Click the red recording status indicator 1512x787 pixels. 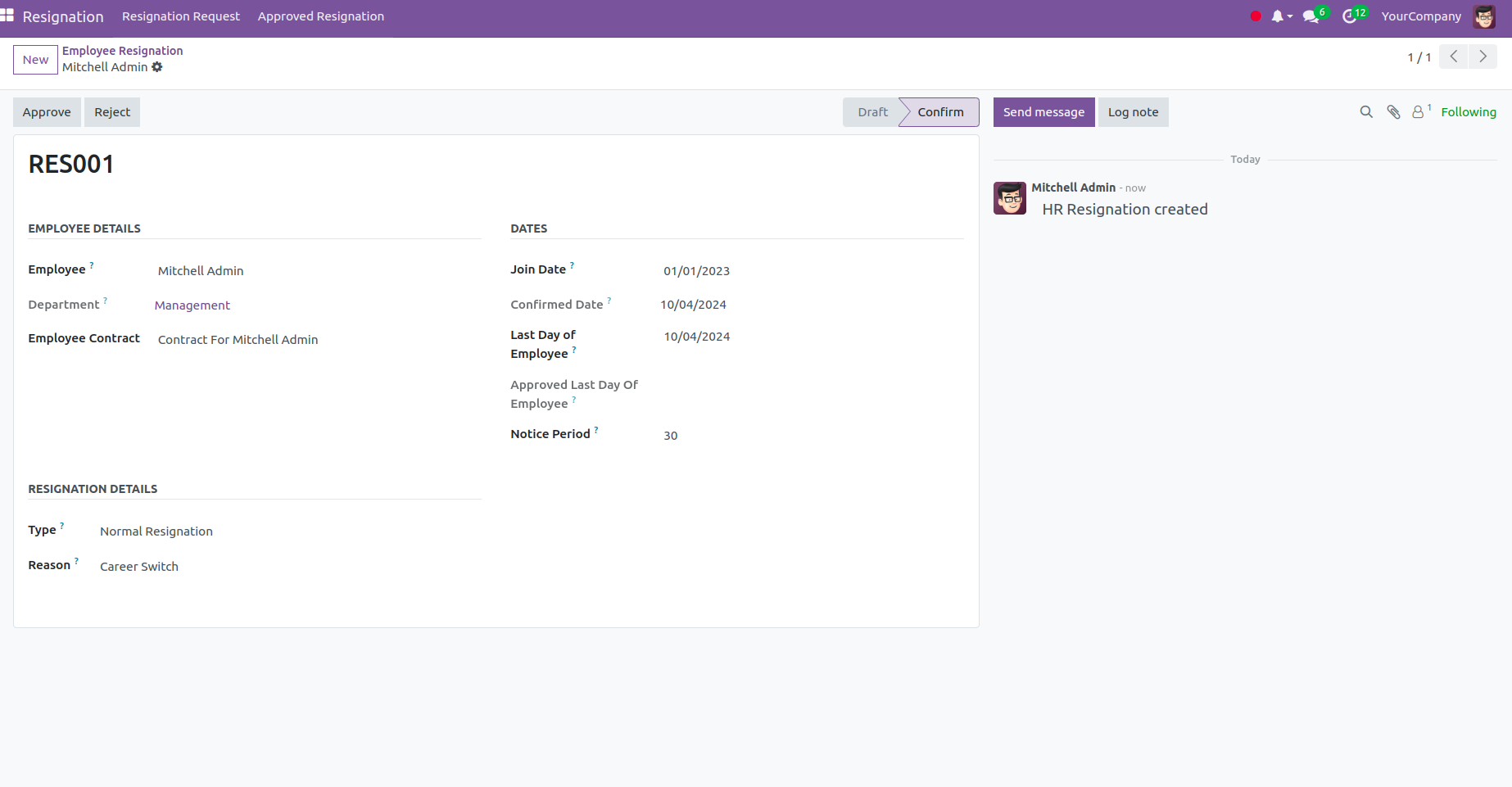(x=1256, y=16)
